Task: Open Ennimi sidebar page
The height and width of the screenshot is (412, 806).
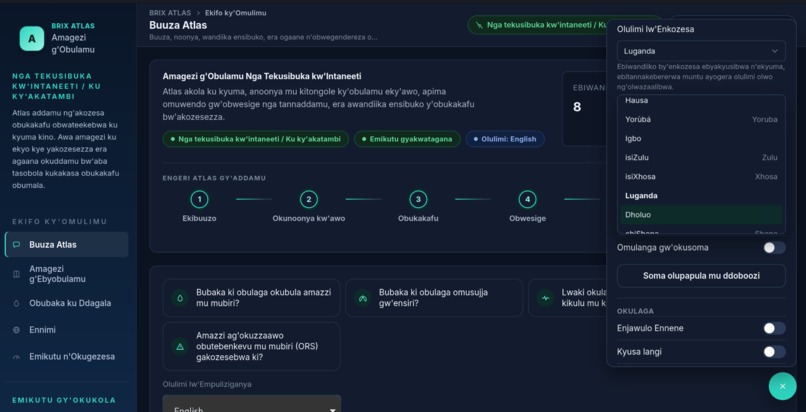Action: (67, 330)
